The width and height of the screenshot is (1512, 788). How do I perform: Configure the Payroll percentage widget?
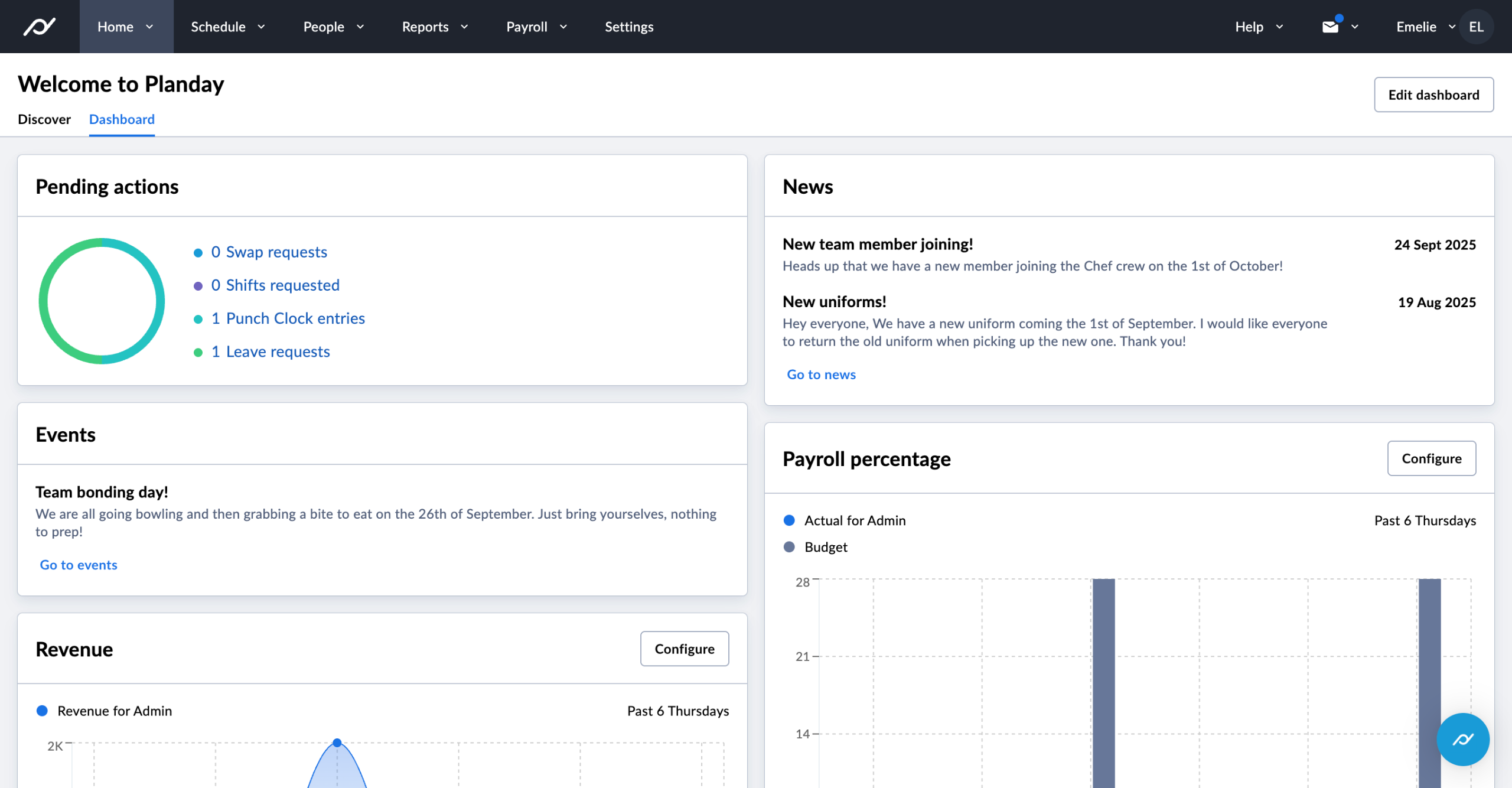click(x=1431, y=458)
